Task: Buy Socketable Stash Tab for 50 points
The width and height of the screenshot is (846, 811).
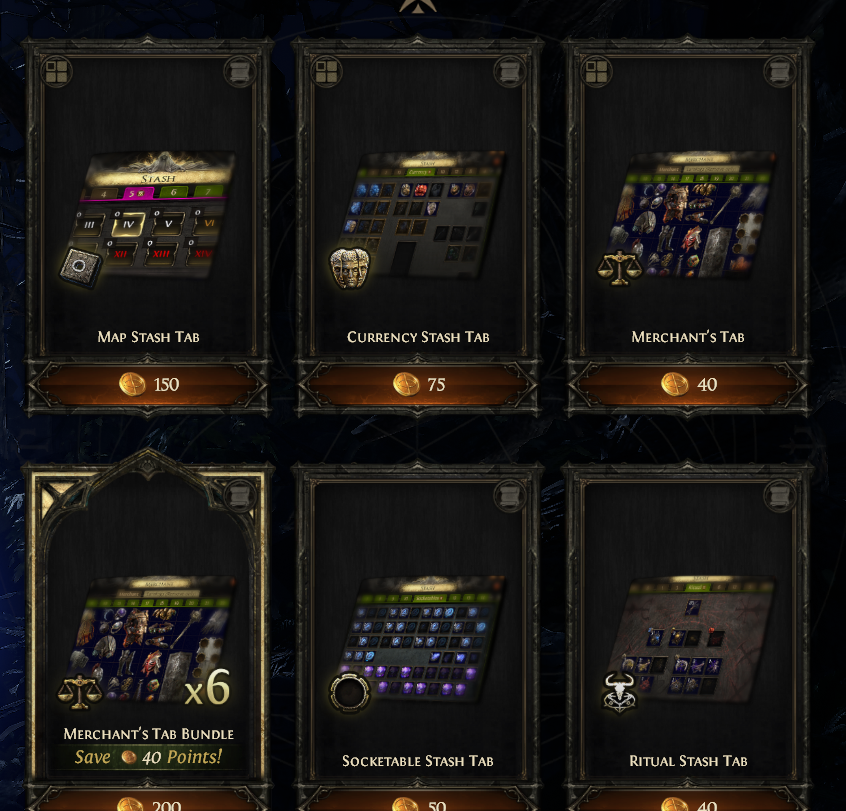Action: pos(418,802)
